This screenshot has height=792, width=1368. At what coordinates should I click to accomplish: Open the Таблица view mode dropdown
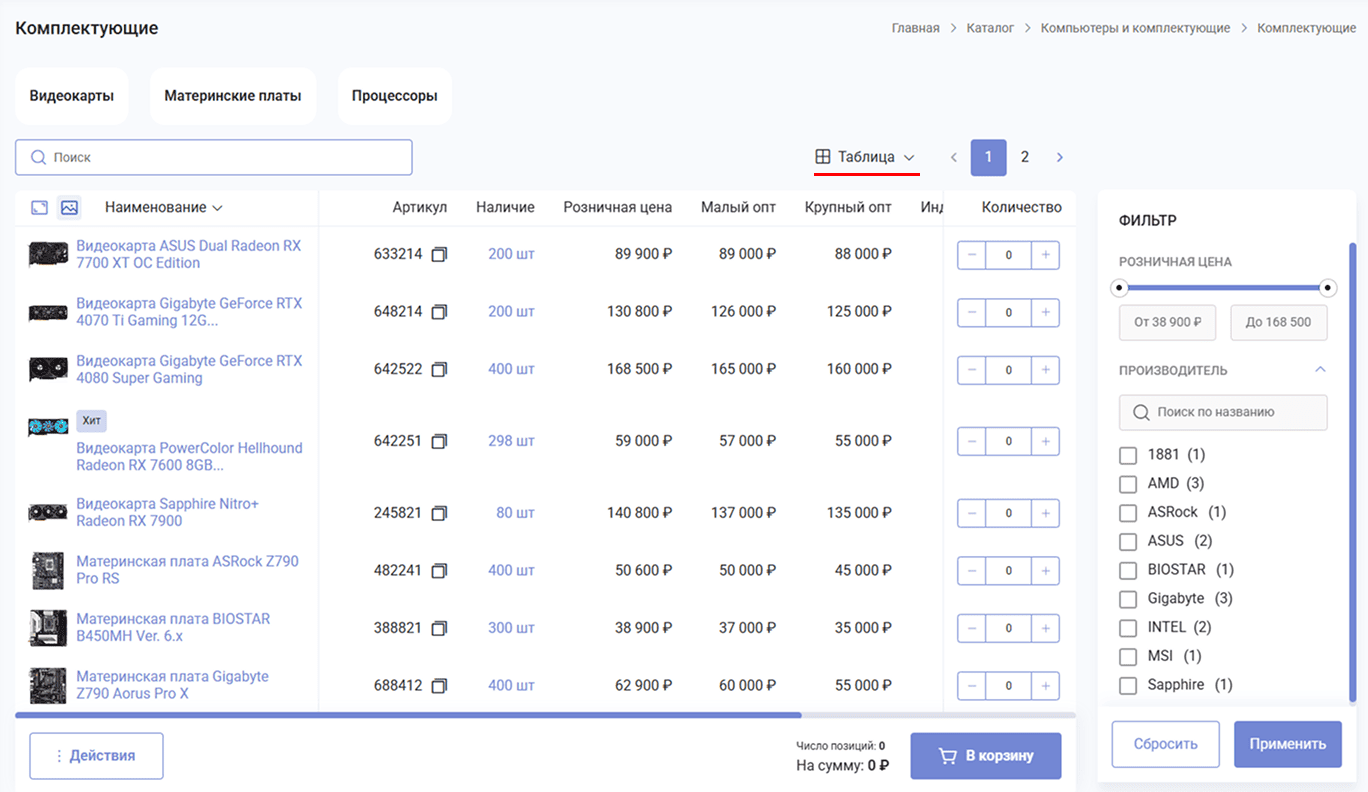(x=866, y=157)
